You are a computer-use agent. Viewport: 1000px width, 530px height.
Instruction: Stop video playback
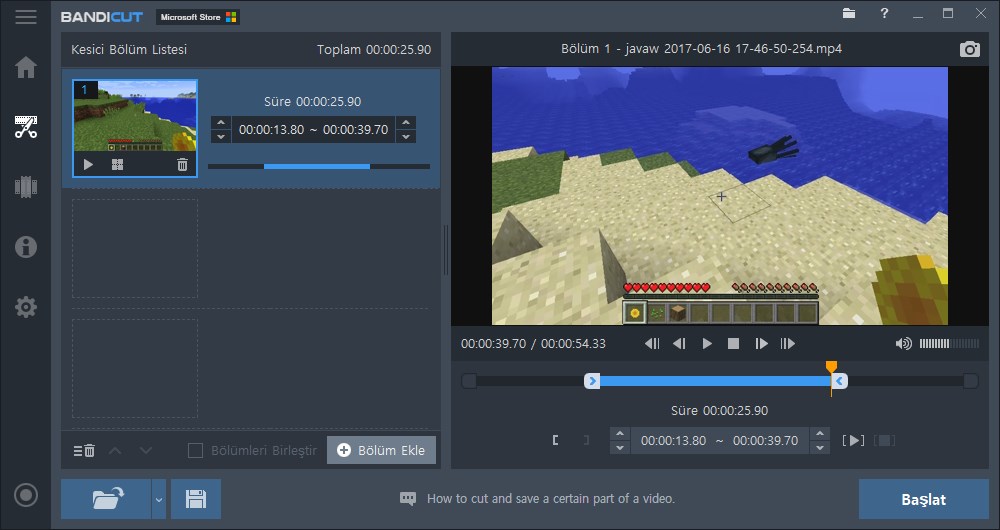pos(733,344)
